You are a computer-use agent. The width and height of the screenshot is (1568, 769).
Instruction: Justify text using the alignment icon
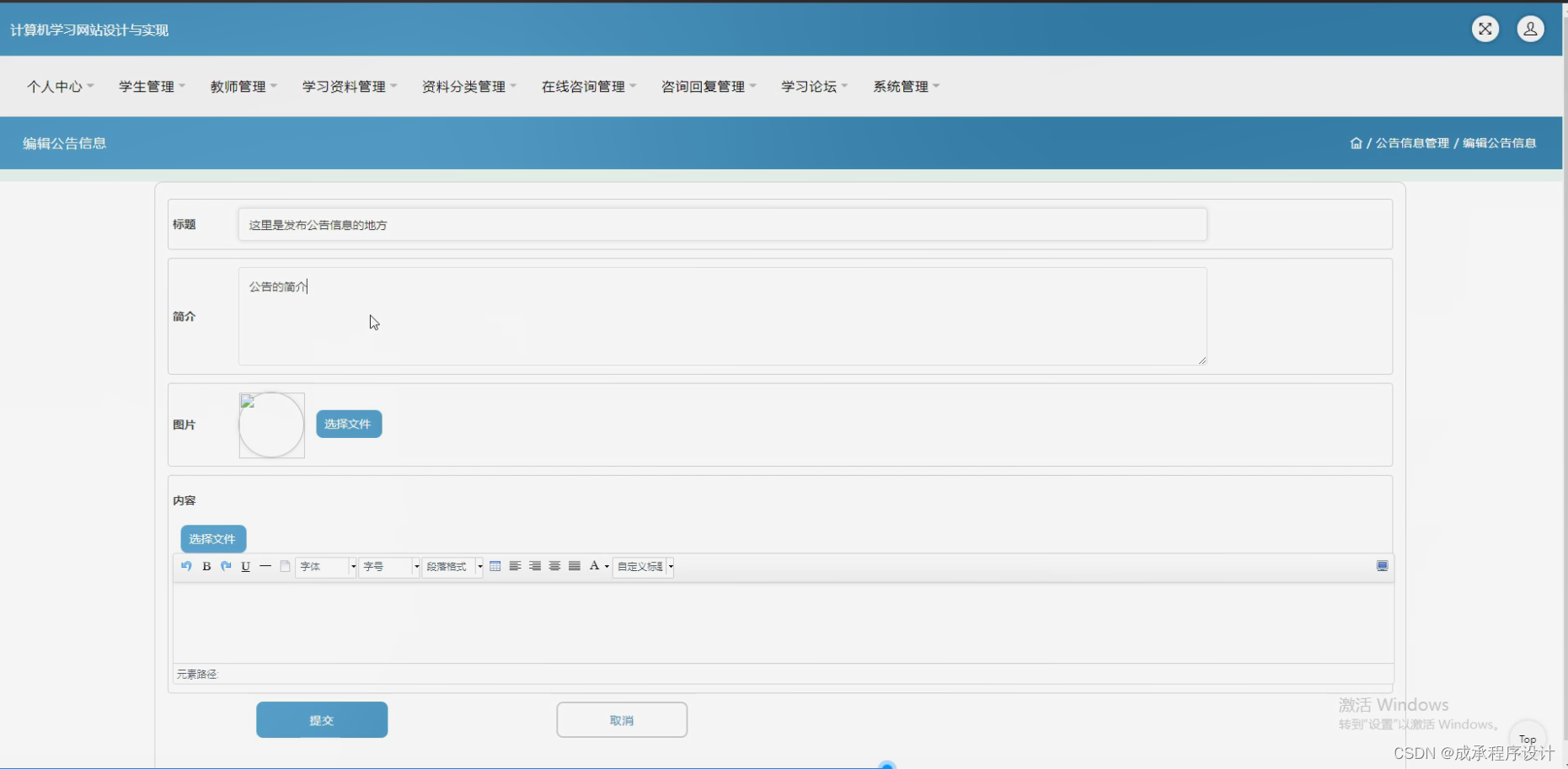[575, 566]
